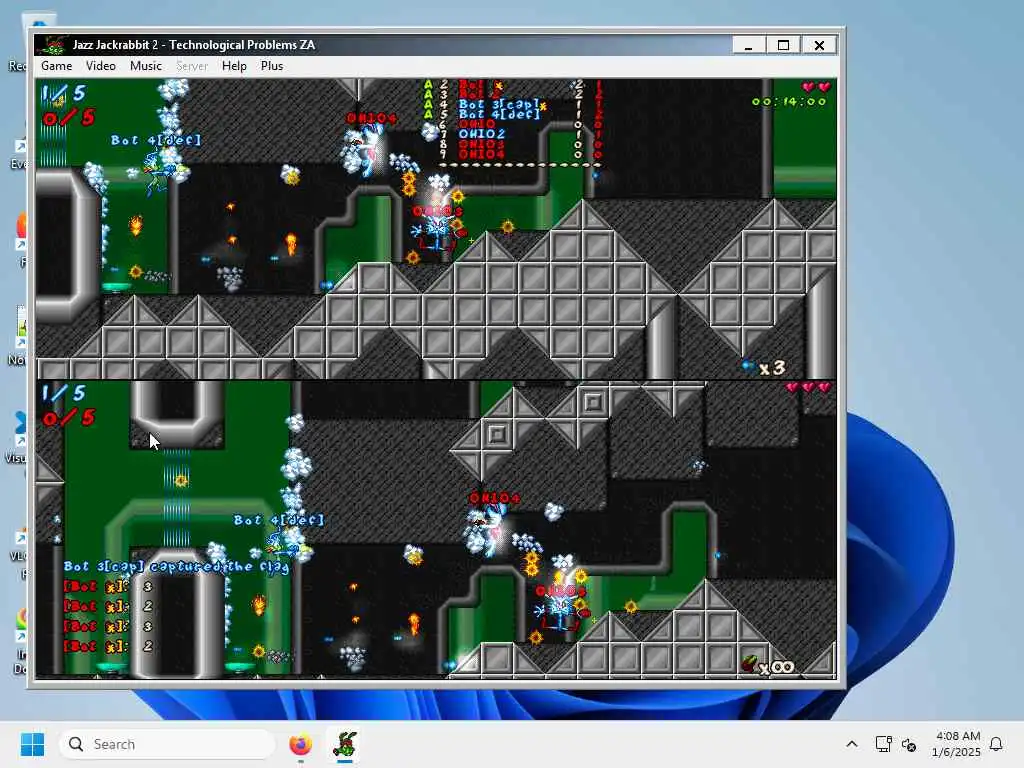Open the Music menu
The image size is (1024, 768).
(146, 66)
